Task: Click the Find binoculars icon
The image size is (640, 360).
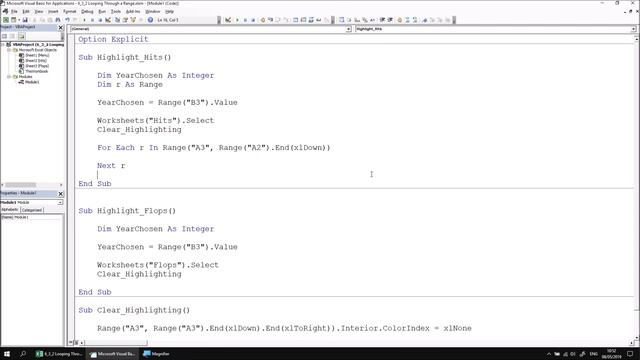Action: pos(58,20)
